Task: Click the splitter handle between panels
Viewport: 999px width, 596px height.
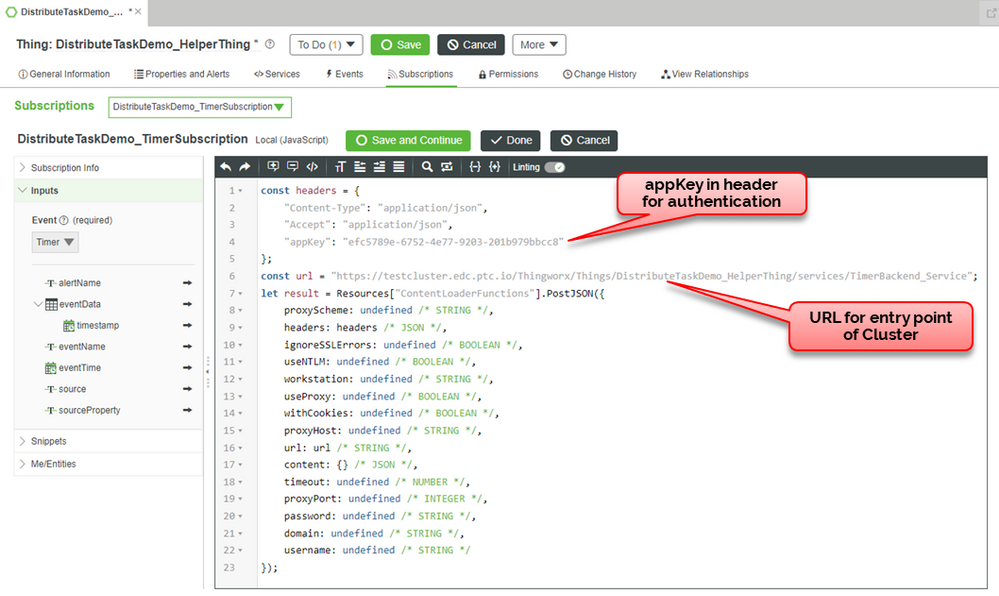Action: point(208,372)
